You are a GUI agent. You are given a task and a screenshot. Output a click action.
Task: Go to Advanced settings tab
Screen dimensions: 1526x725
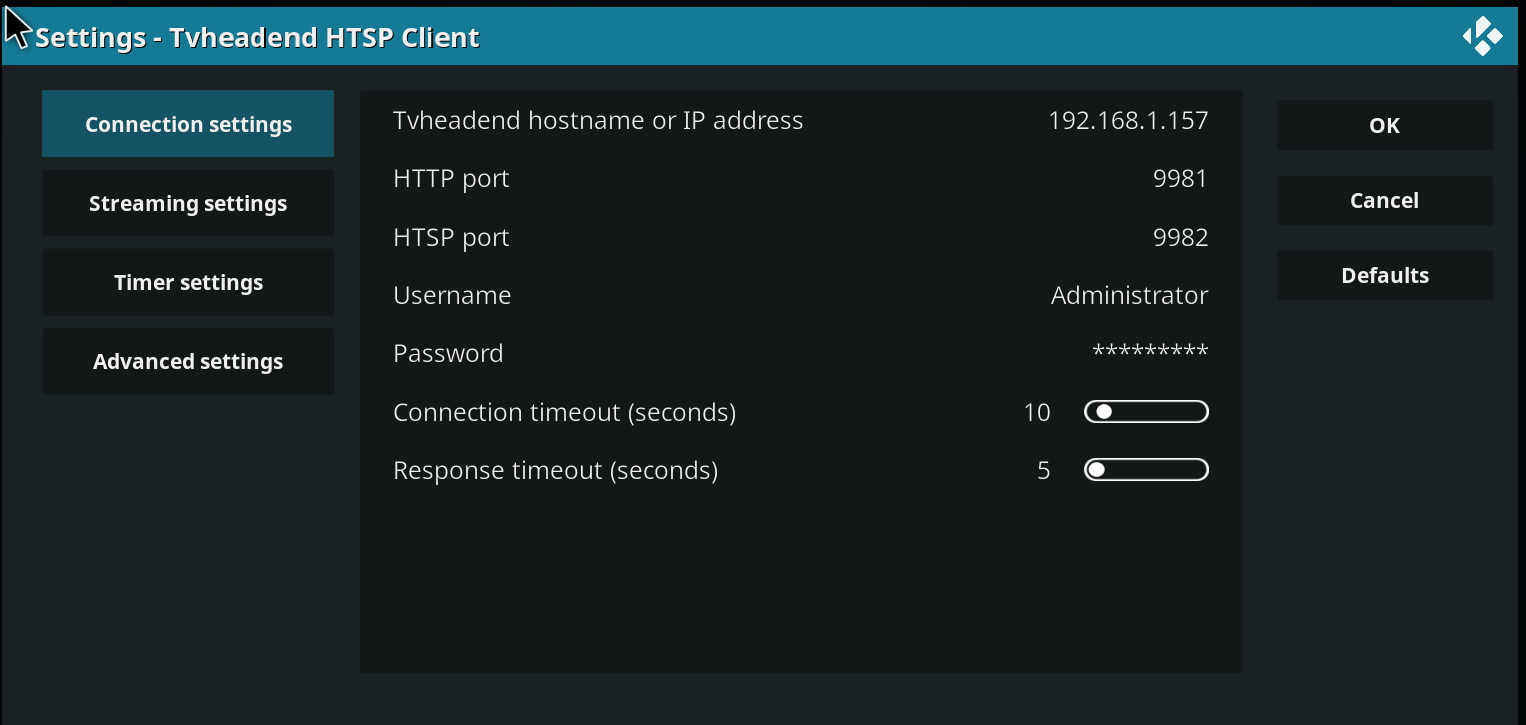click(x=188, y=361)
